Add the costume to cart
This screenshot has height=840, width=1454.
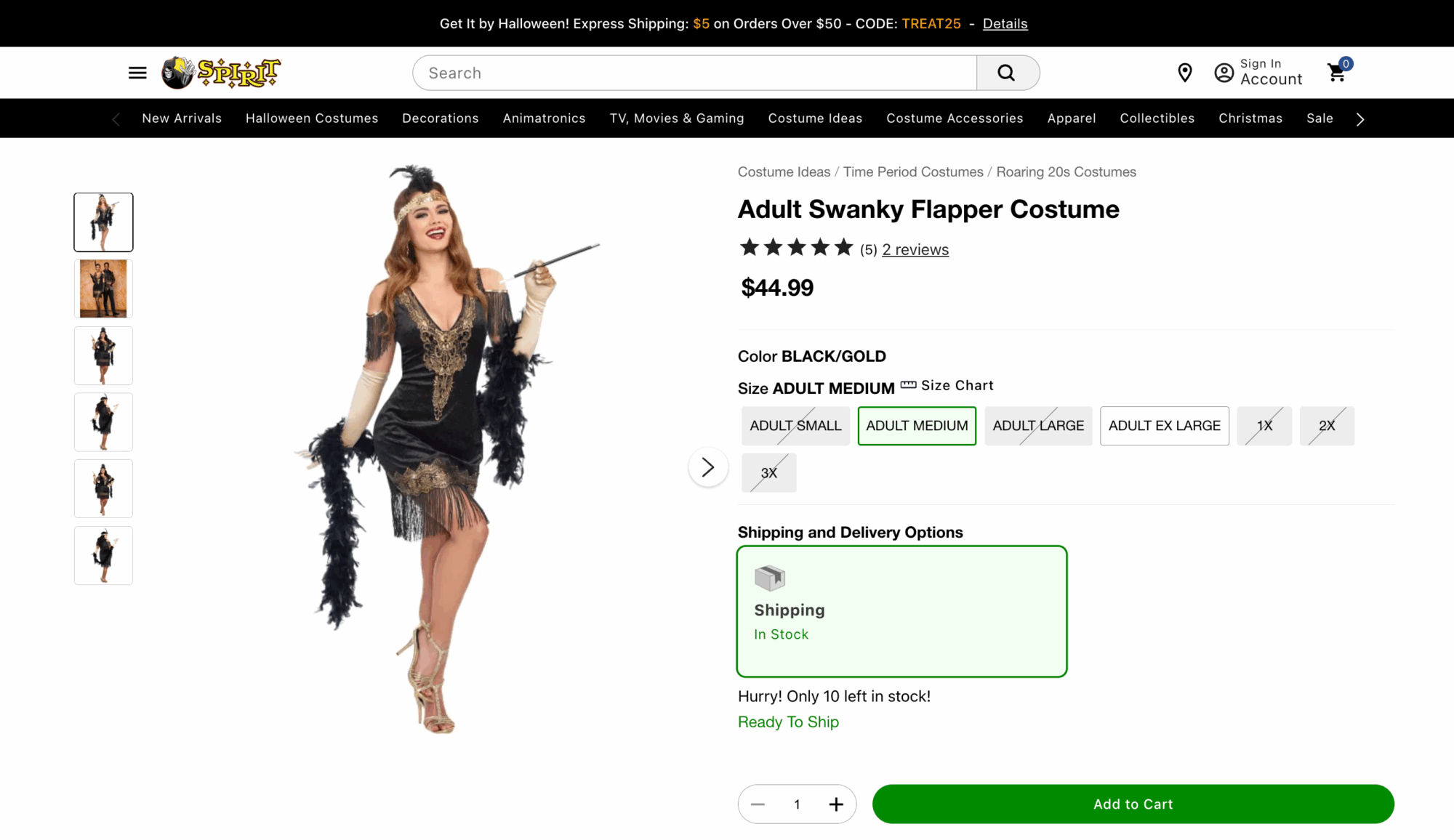(x=1133, y=804)
